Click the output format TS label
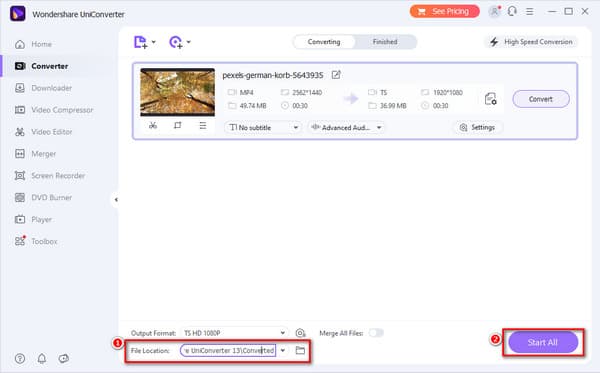This screenshot has width=600, height=373. click(x=383, y=93)
